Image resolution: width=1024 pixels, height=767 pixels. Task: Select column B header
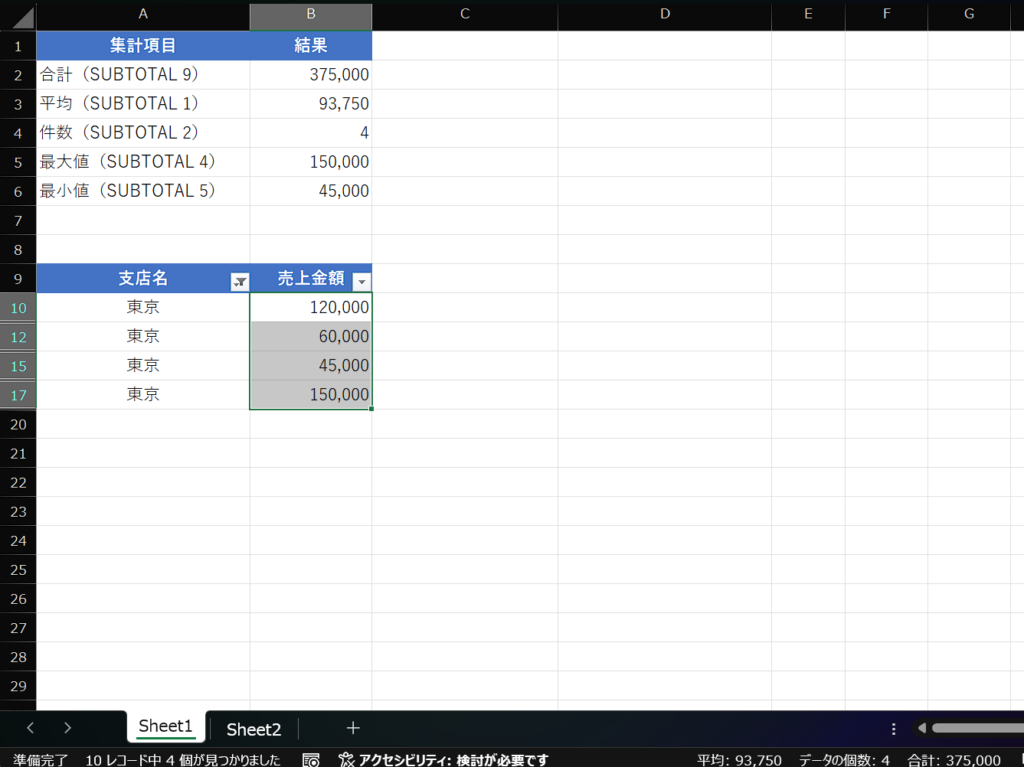point(310,14)
